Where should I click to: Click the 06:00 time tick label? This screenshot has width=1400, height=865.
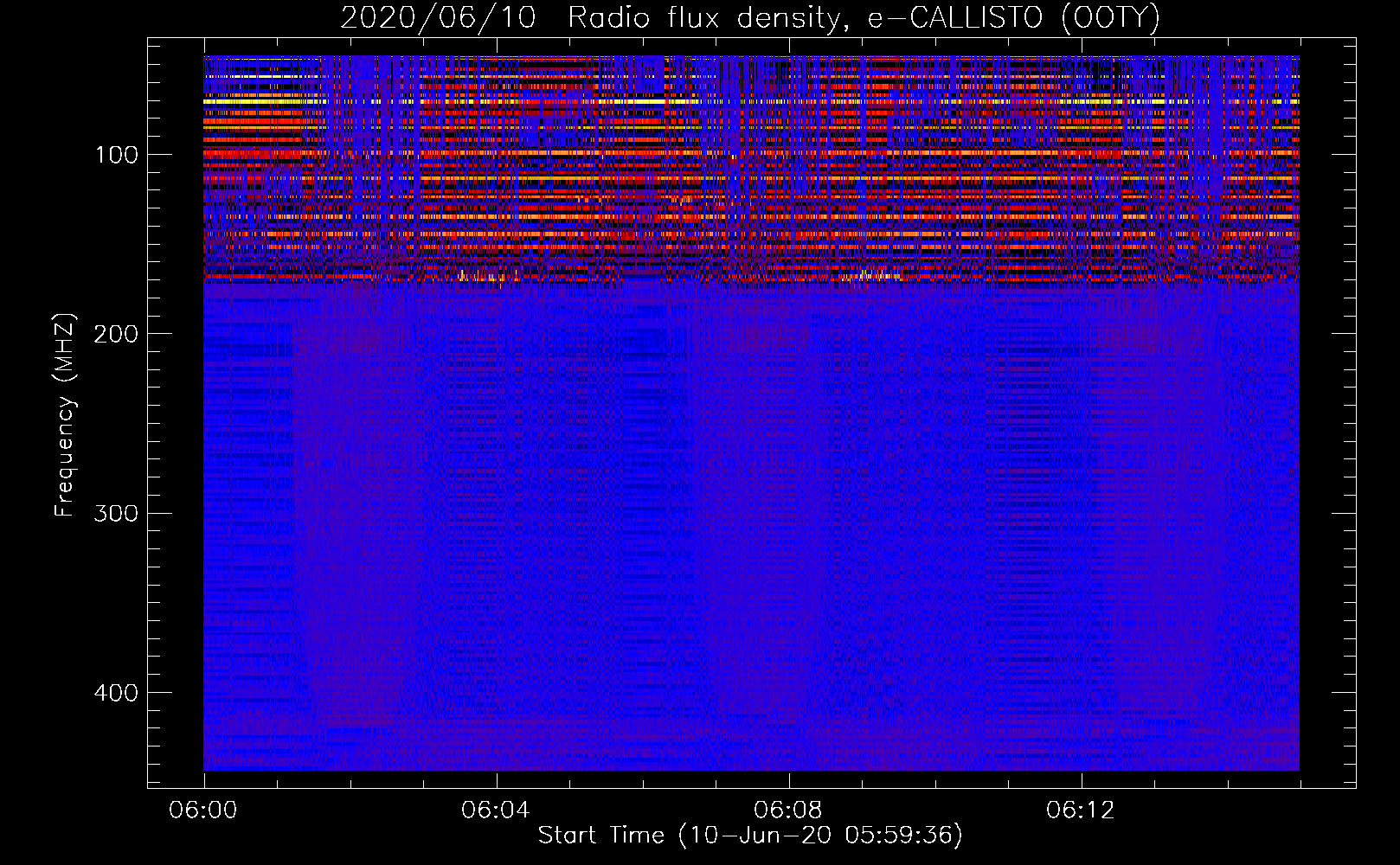(203, 811)
